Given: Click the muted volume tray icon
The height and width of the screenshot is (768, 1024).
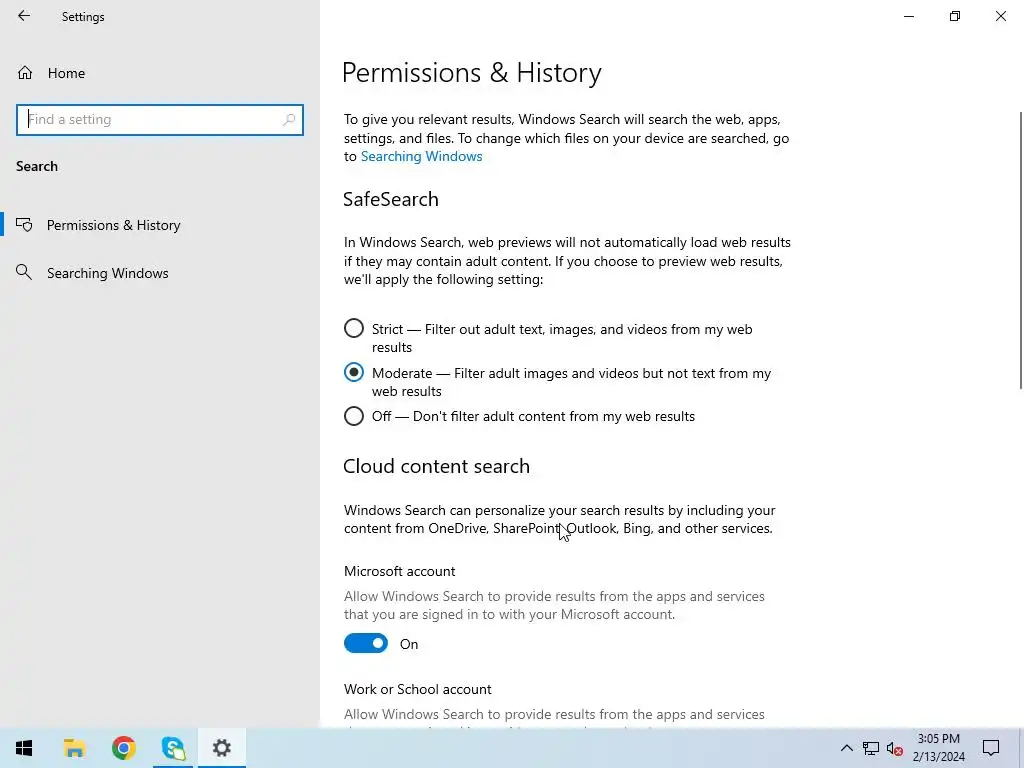Looking at the screenshot, I should [895, 748].
